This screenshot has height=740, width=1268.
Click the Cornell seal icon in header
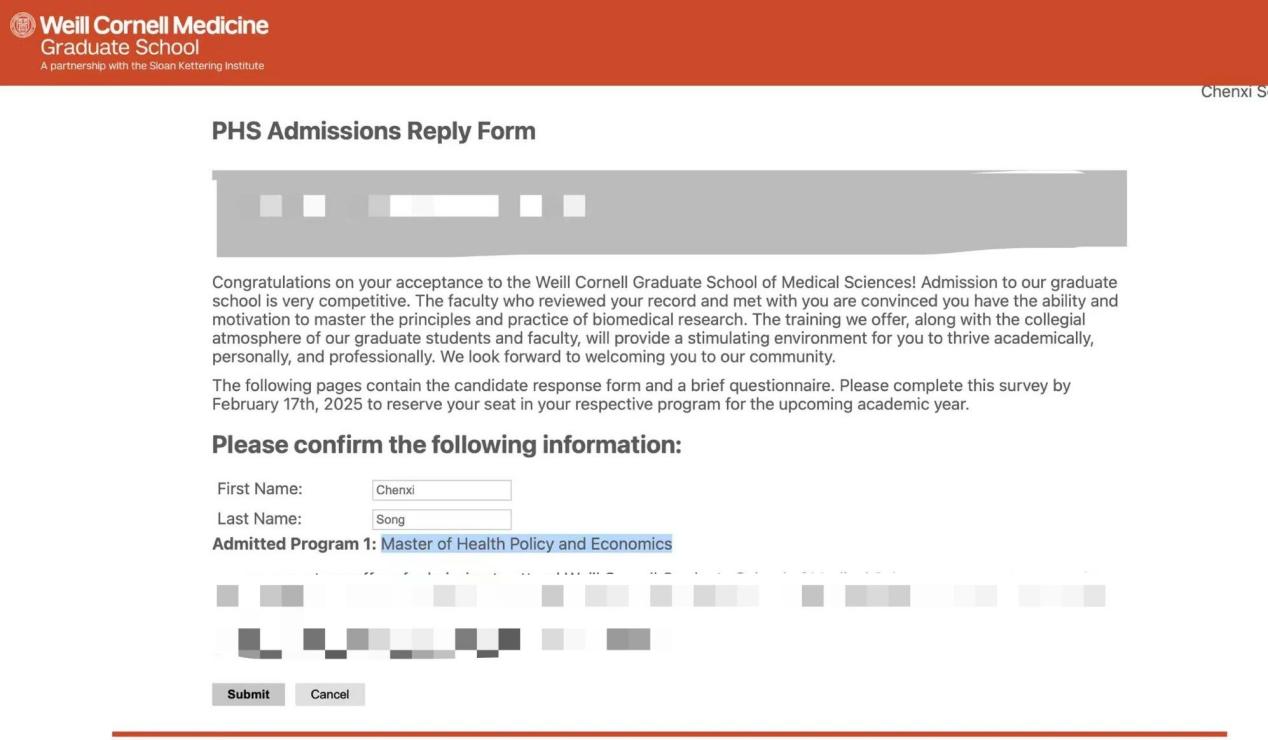(x=22, y=26)
